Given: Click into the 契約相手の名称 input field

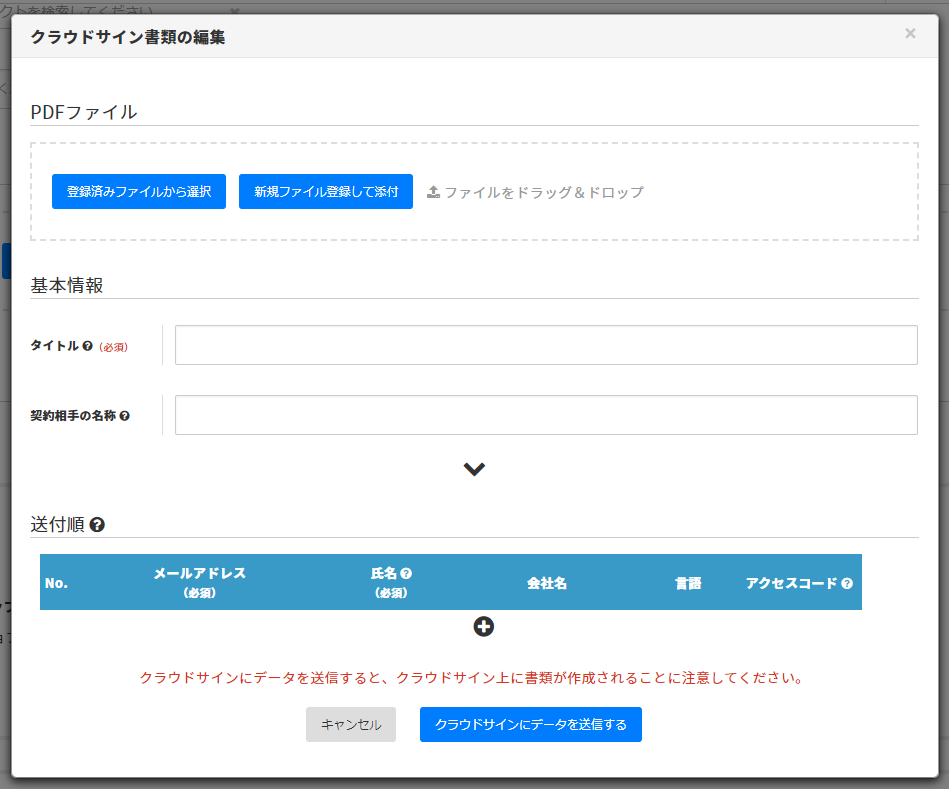Looking at the screenshot, I should pos(546,415).
